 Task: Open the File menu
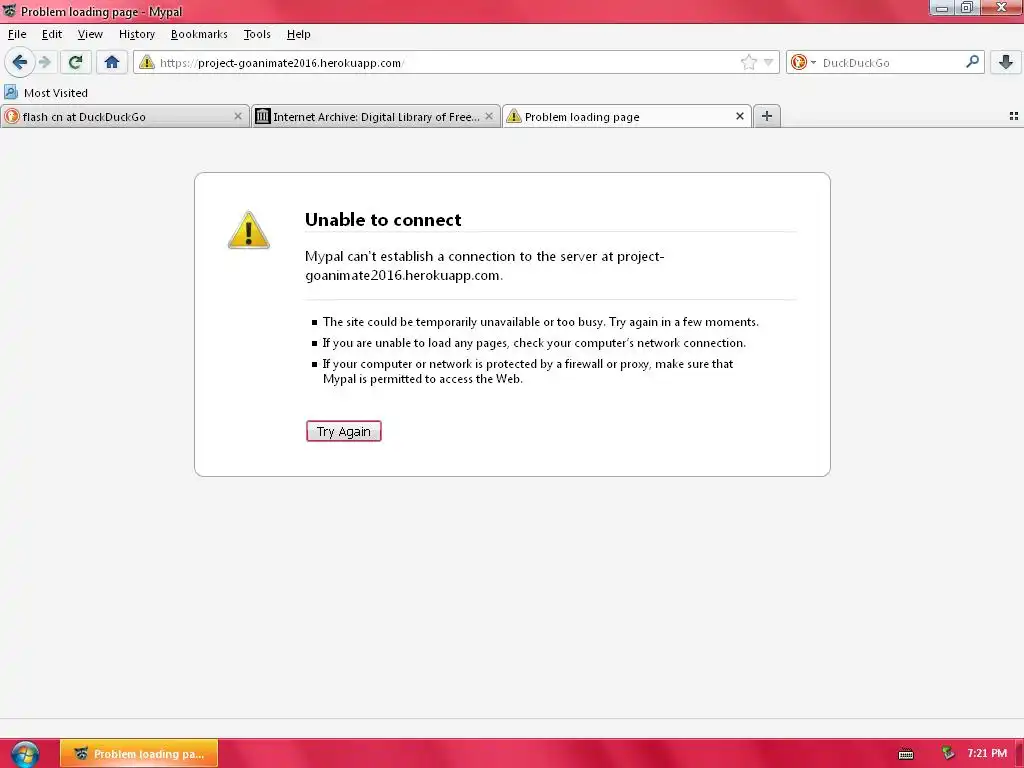[17, 34]
